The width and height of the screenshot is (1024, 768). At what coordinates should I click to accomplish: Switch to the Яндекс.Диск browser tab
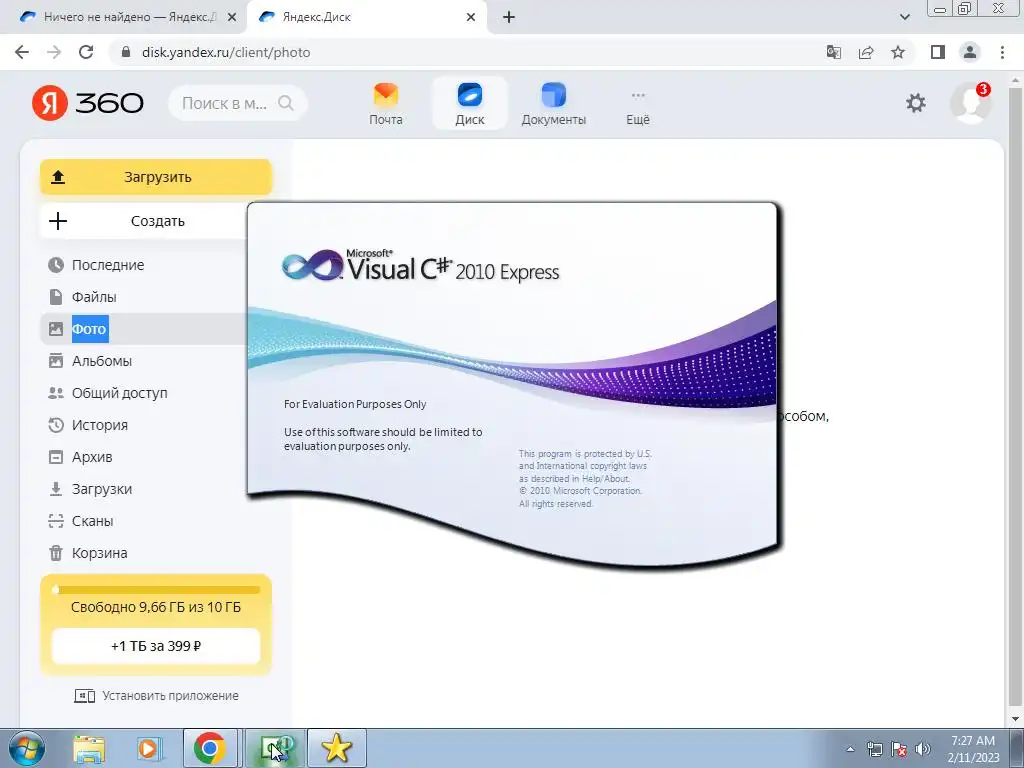click(366, 17)
